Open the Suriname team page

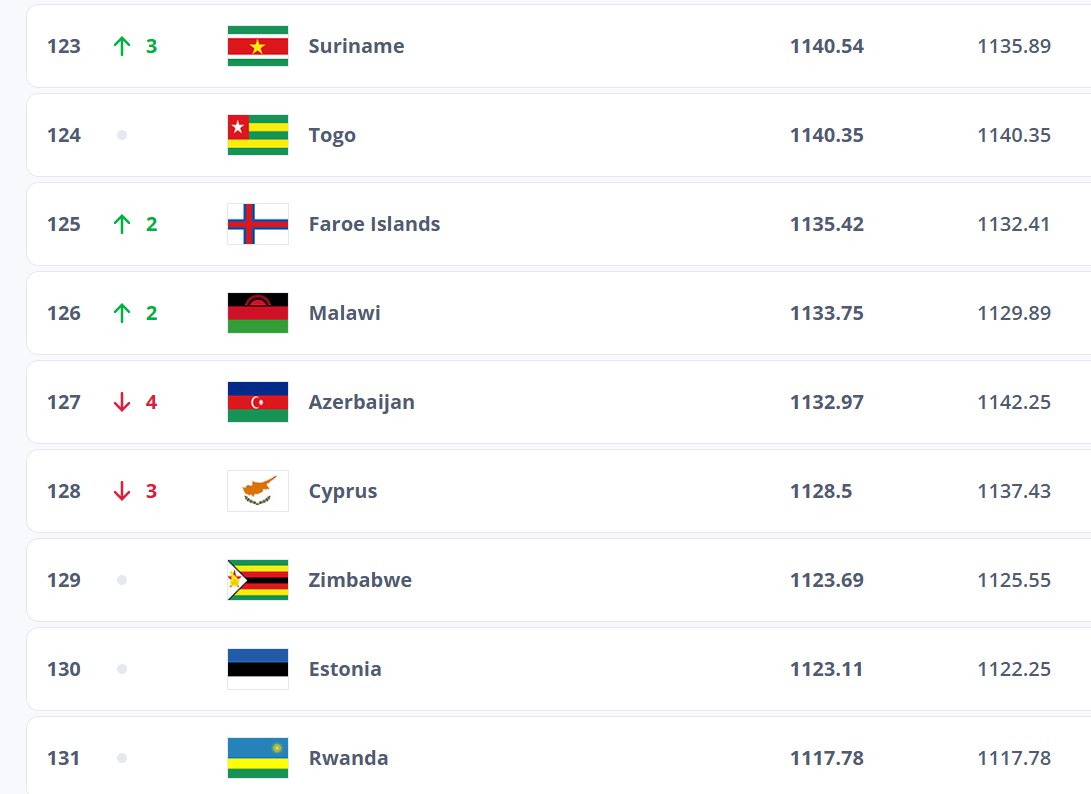point(356,46)
